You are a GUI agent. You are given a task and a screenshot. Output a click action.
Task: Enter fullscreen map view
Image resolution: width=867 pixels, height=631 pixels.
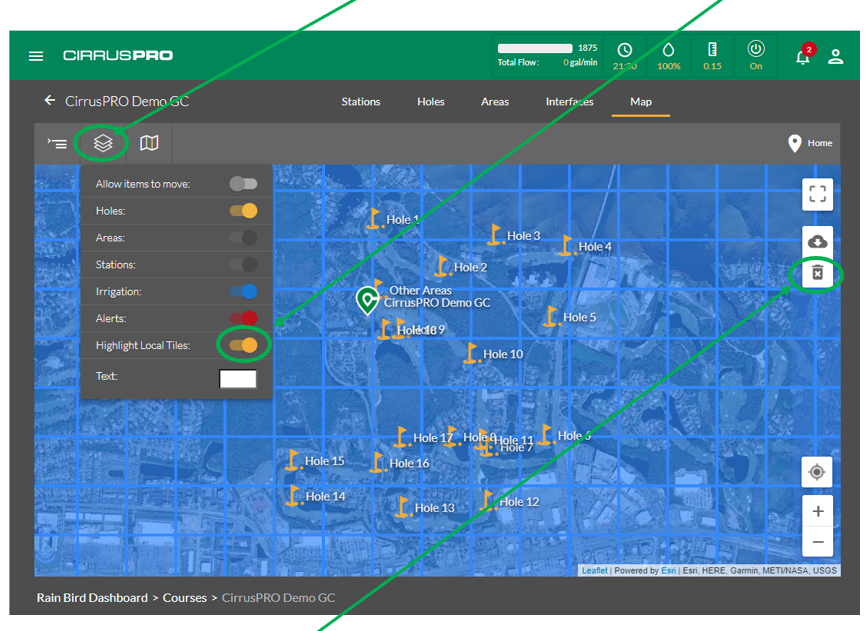point(817,194)
